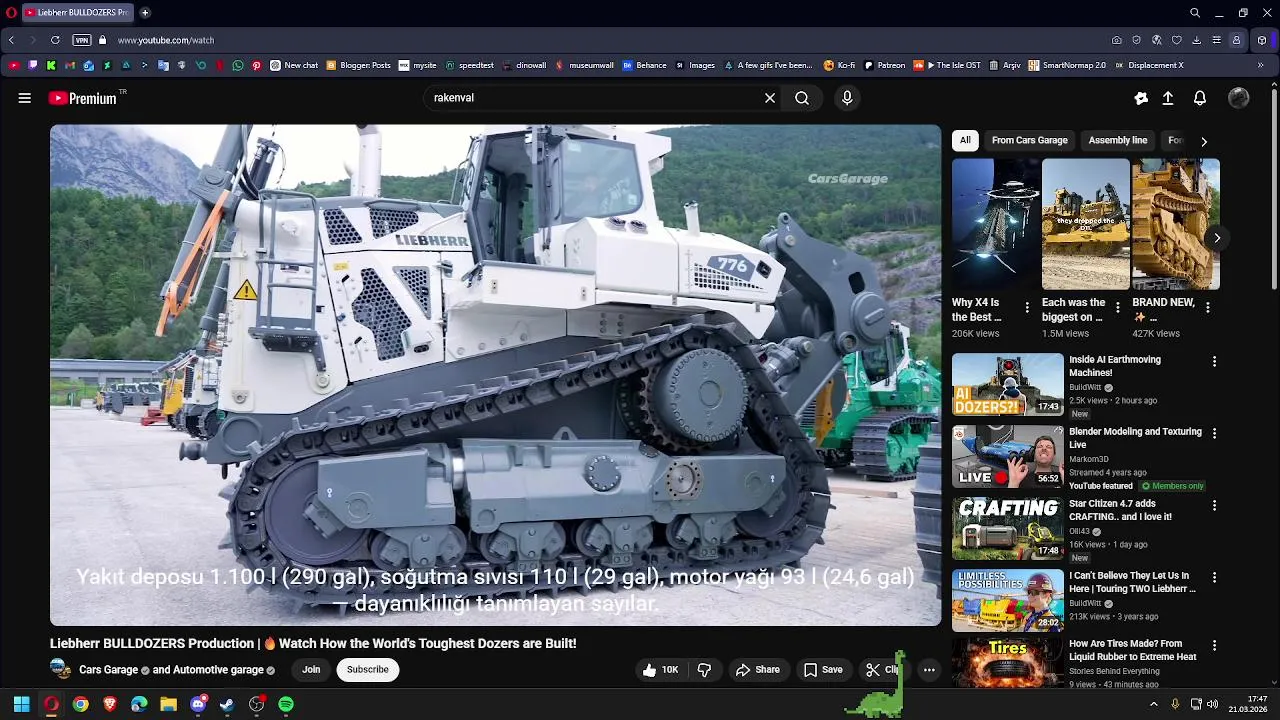Open Windows Start menu
The height and width of the screenshot is (720, 1280).
(21, 704)
